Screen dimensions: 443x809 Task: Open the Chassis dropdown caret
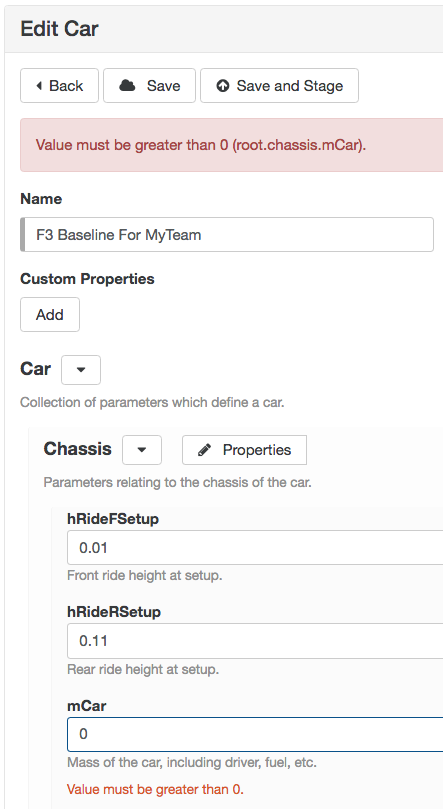[142, 450]
